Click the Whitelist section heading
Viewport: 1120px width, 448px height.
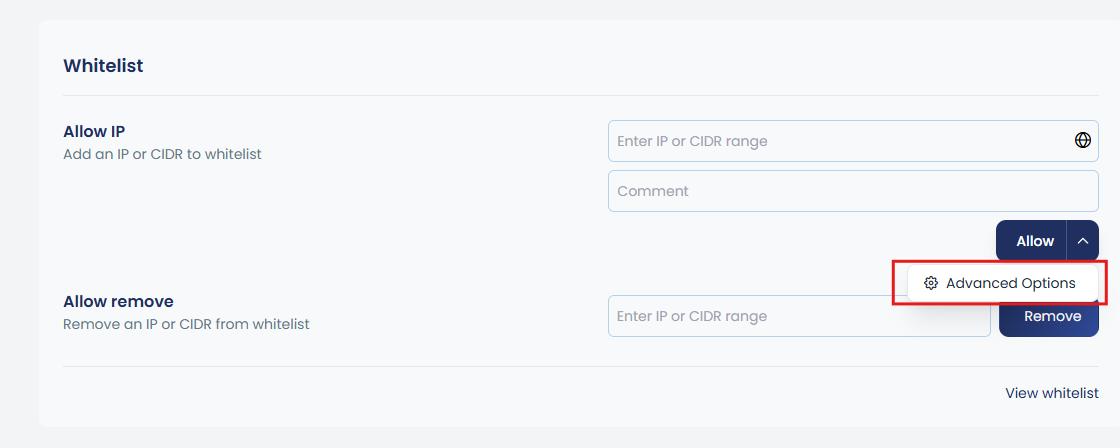pyautogui.click(x=103, y=66)
